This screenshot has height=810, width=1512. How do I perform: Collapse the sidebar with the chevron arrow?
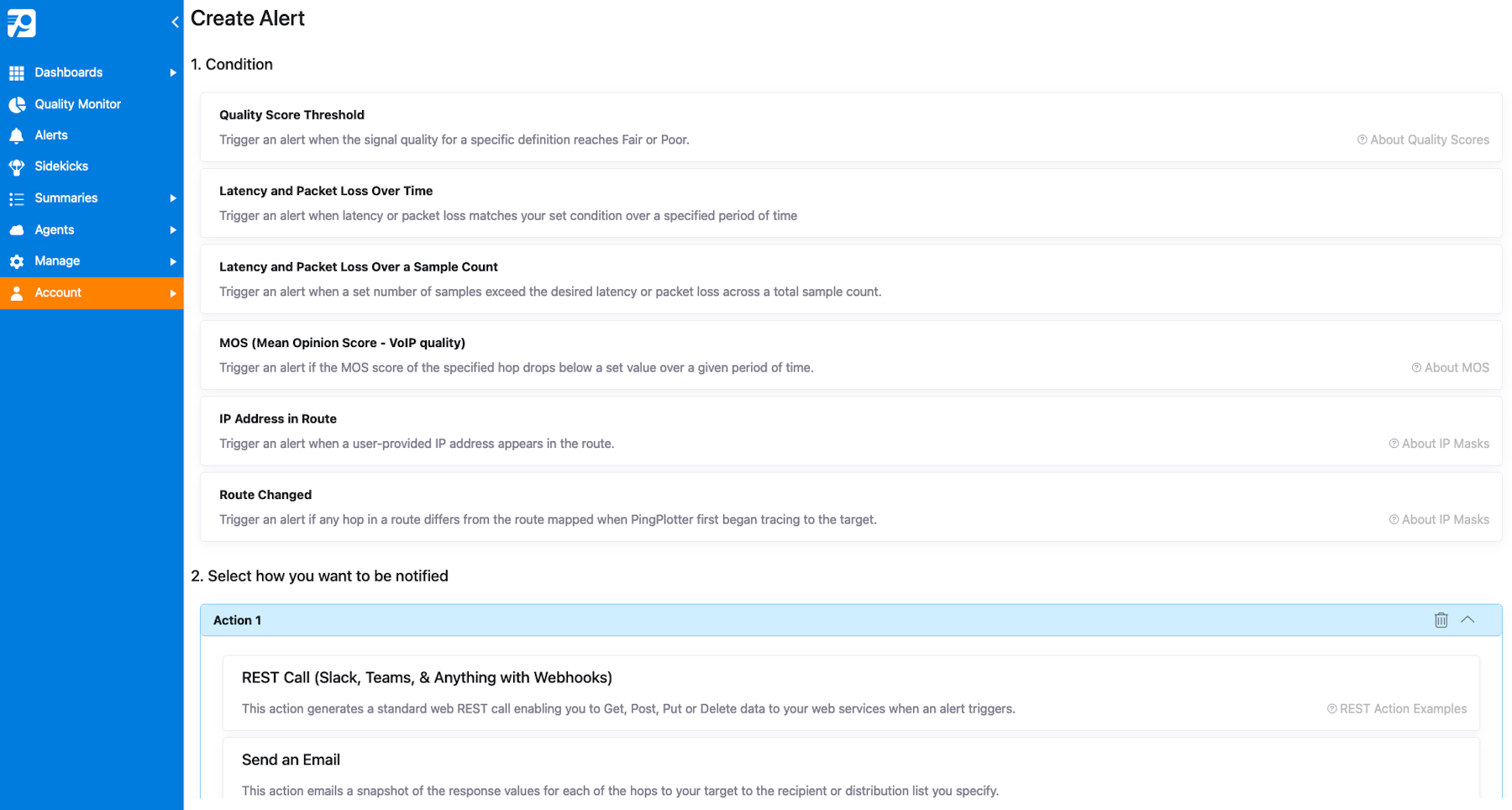click(175, 23)
